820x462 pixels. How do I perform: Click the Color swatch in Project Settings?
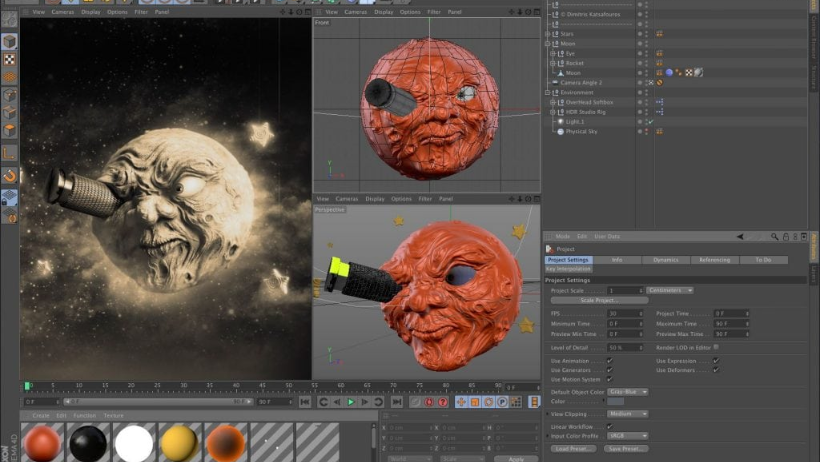tap(616, 401)
